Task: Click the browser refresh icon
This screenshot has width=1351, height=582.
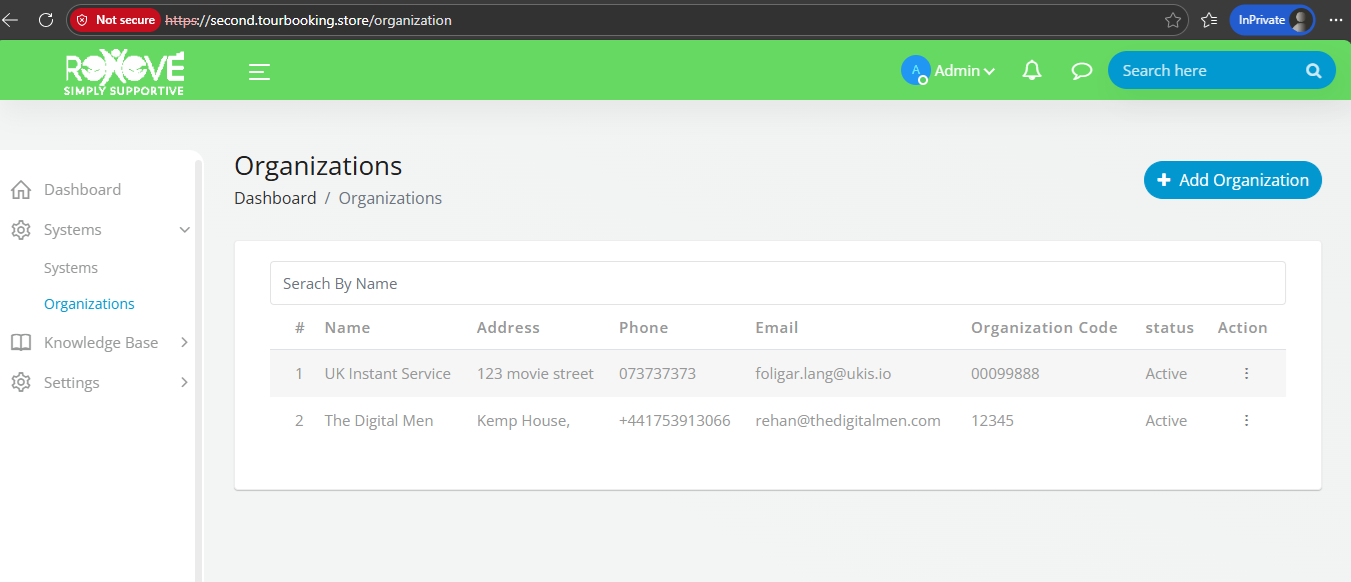Action: tap(45, 20)
